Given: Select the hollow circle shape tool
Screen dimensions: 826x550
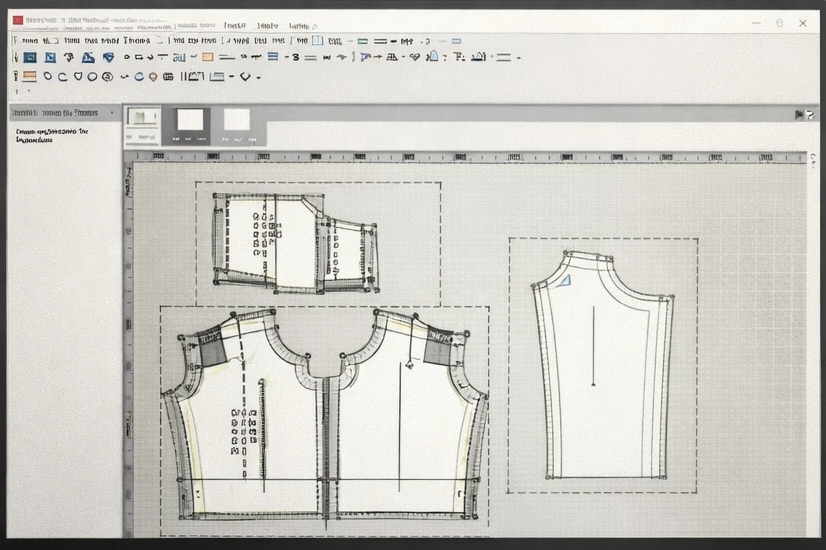Looking at the screenshot, I should click(x=92, y=76).
